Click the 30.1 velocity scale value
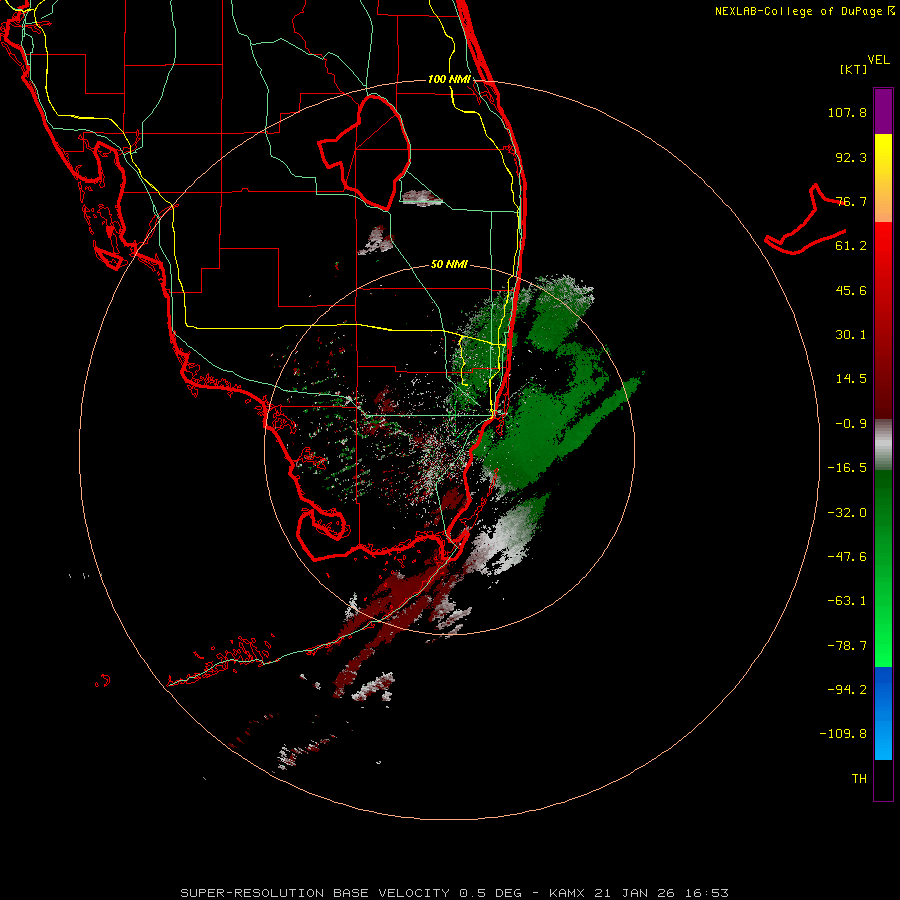 [851, 335]
